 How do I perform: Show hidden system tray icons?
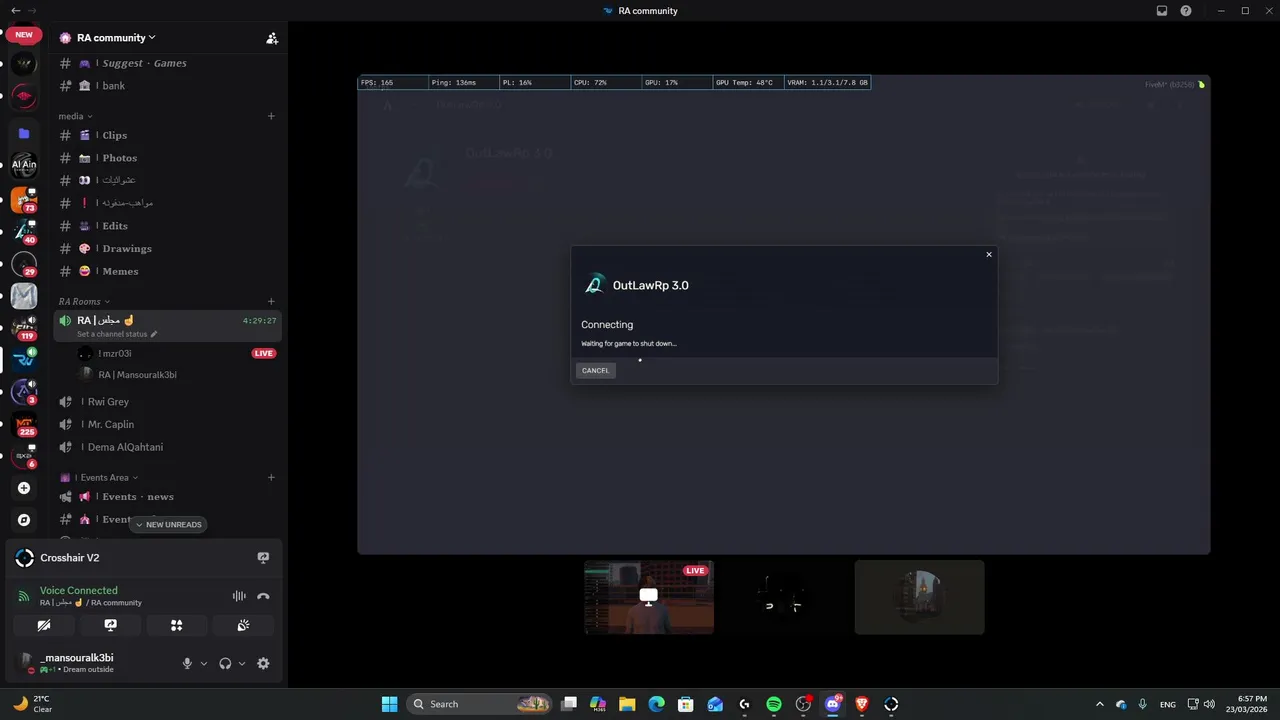click(x=1100, y=704)
